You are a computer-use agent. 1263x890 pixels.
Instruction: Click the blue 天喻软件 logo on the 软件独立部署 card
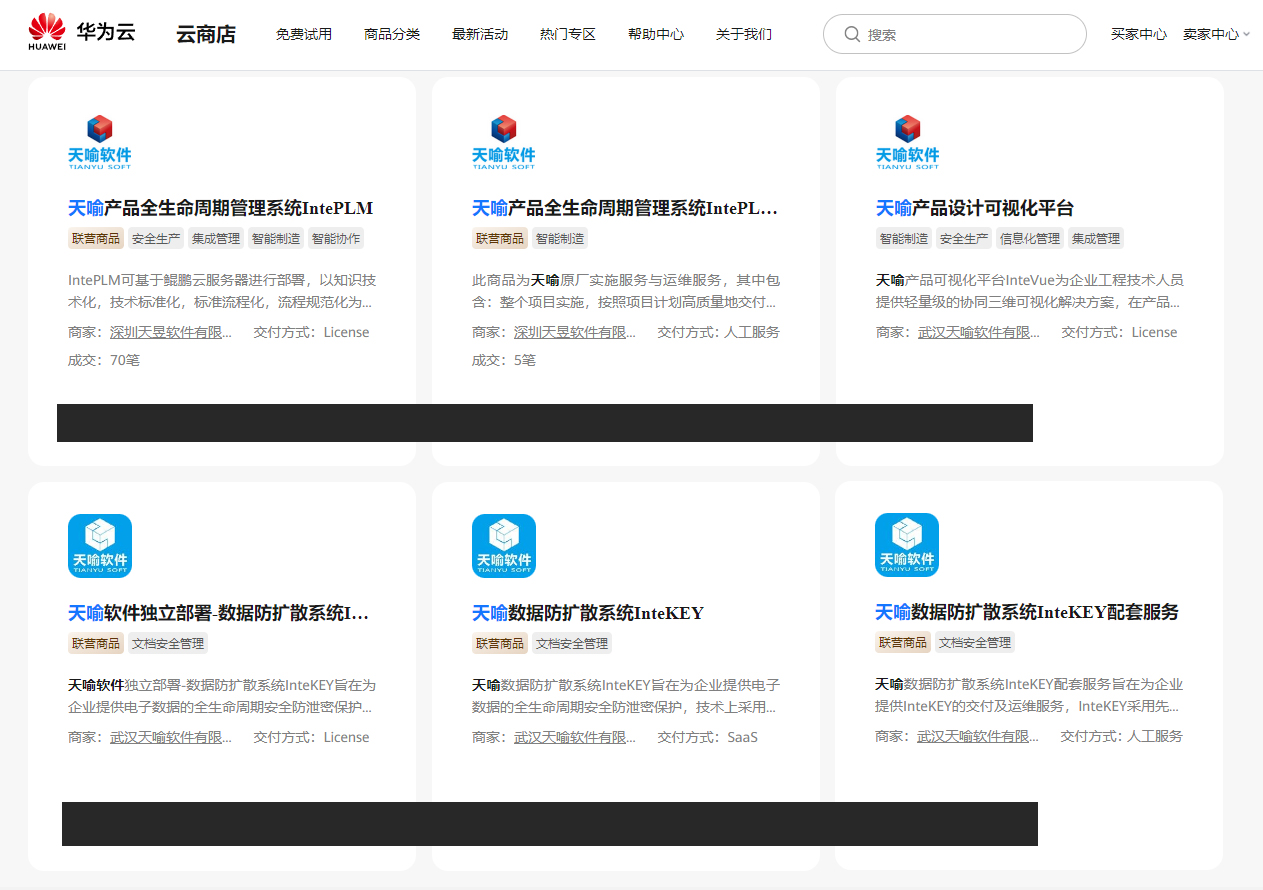[100, 546]
